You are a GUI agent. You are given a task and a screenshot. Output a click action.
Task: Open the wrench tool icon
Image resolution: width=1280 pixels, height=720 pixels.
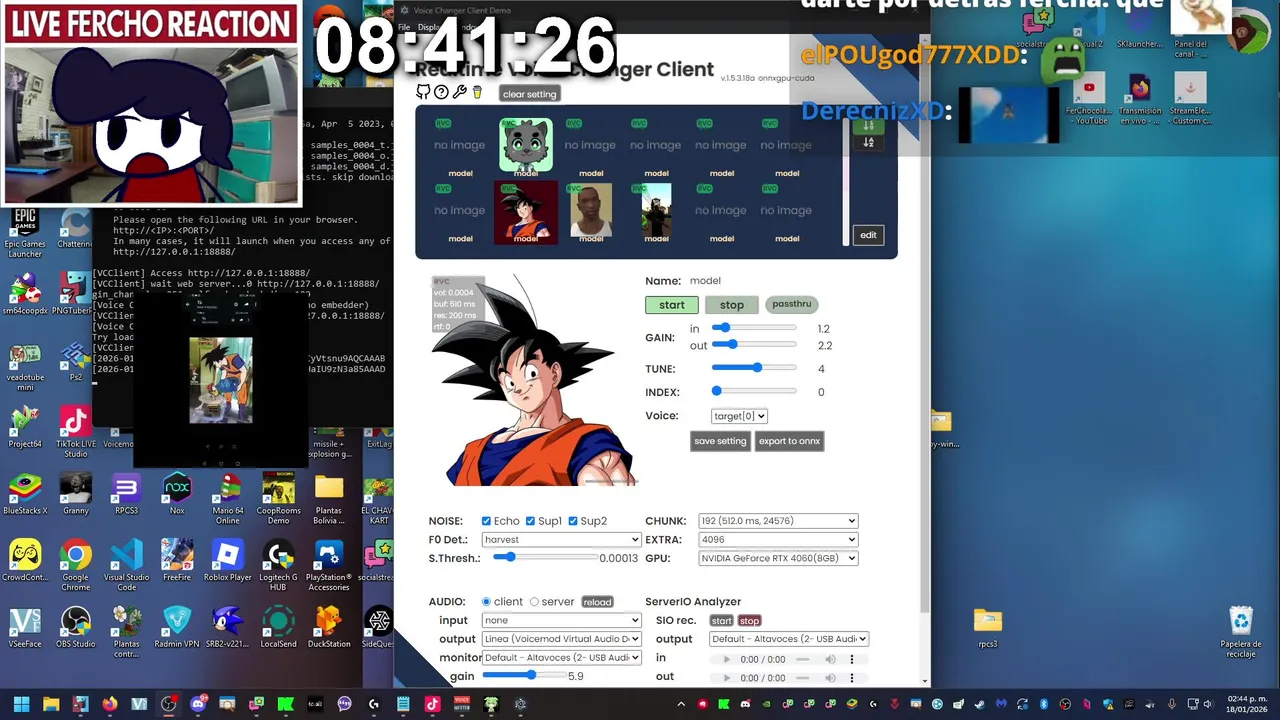pyautogui.click(x=459, y=92)
